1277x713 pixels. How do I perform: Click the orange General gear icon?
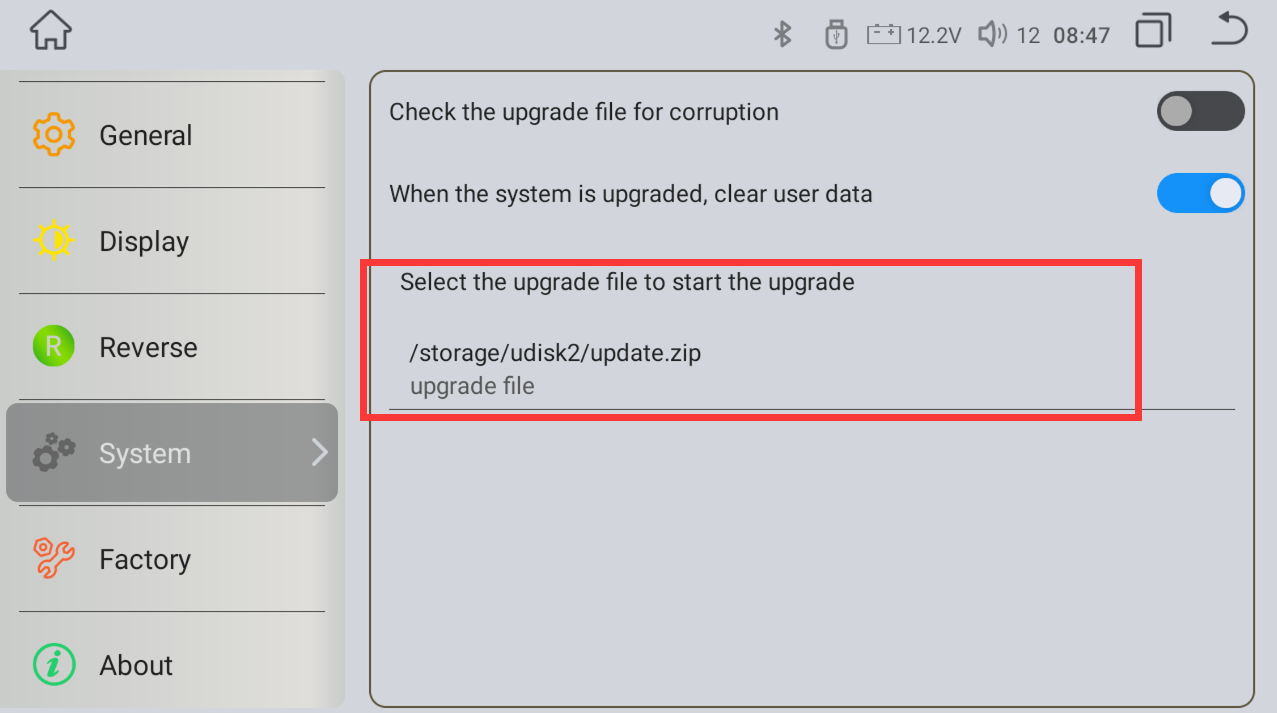click(54, 135)
